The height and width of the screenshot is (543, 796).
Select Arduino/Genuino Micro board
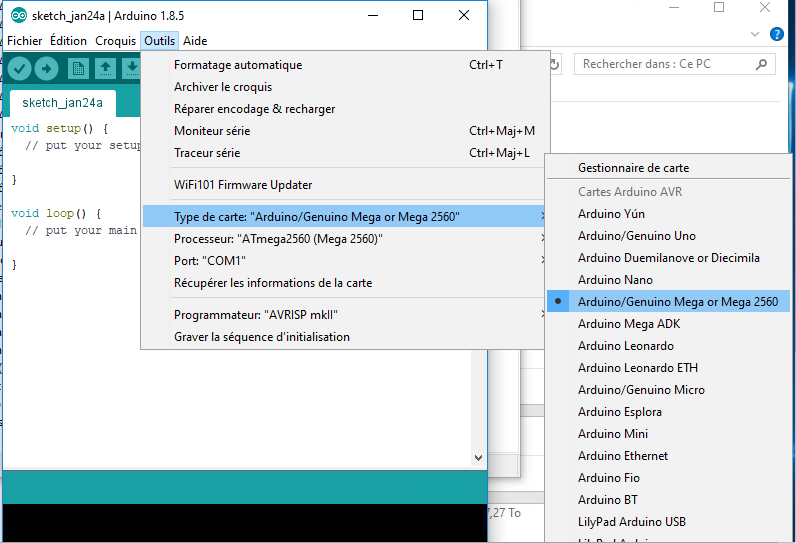[668, 390]
